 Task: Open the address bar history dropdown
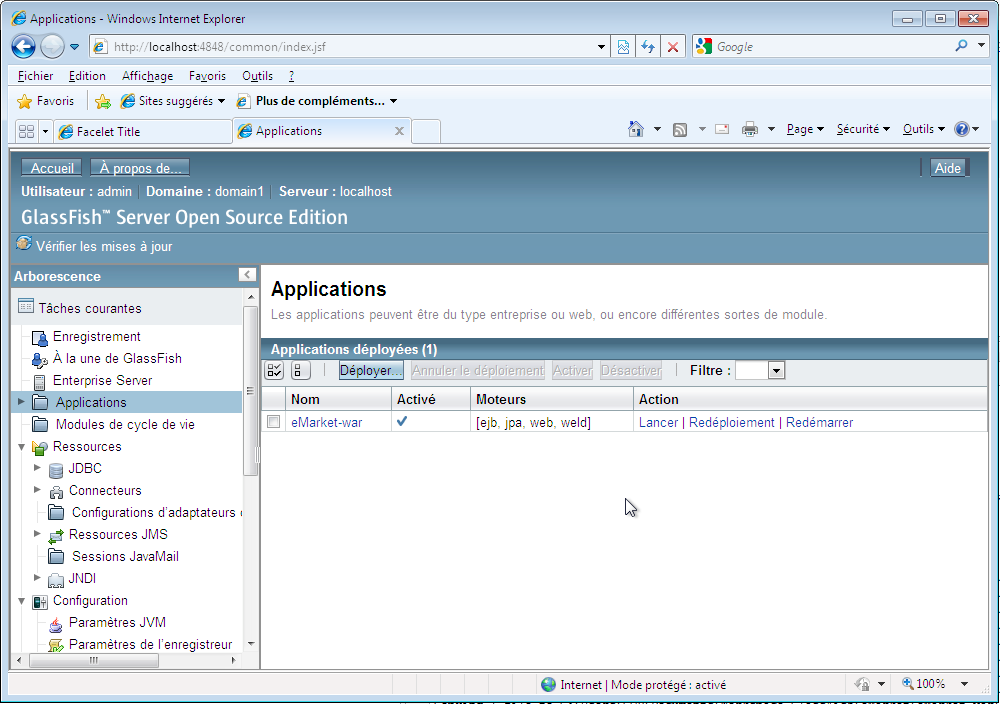(x=601, y=47)
